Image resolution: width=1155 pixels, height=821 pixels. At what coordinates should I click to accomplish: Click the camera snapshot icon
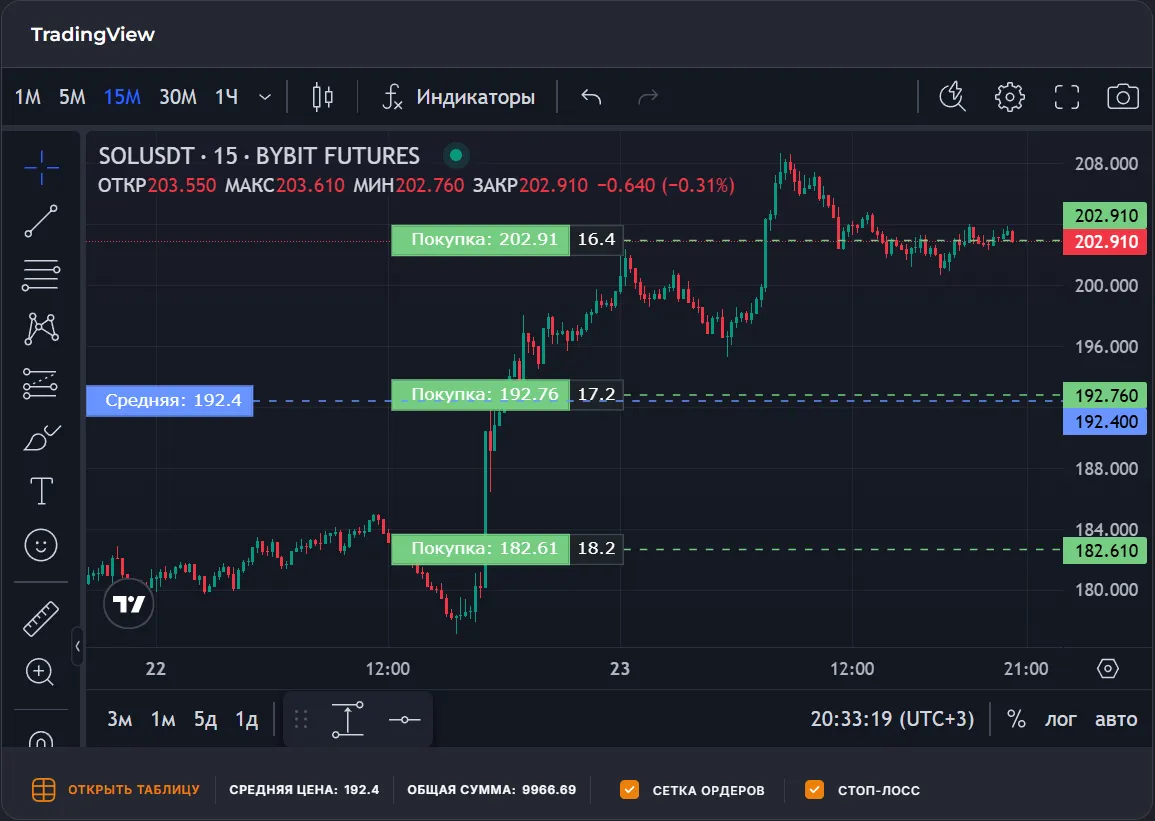point(1123,97)
